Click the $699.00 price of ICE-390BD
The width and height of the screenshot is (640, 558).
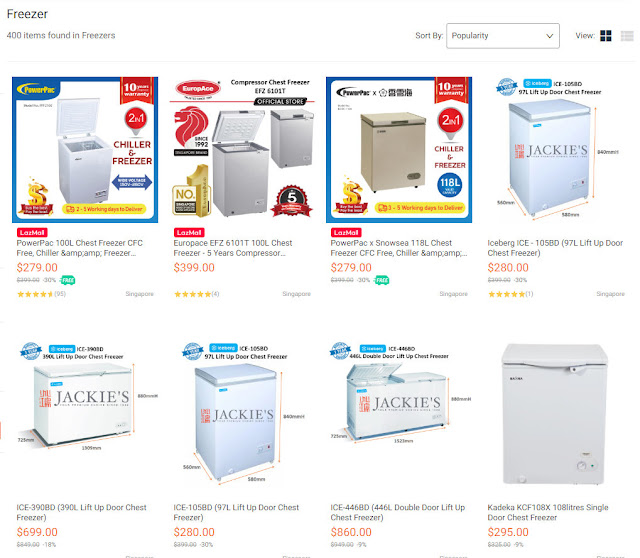pyautogui.click(x=37, y=532)
